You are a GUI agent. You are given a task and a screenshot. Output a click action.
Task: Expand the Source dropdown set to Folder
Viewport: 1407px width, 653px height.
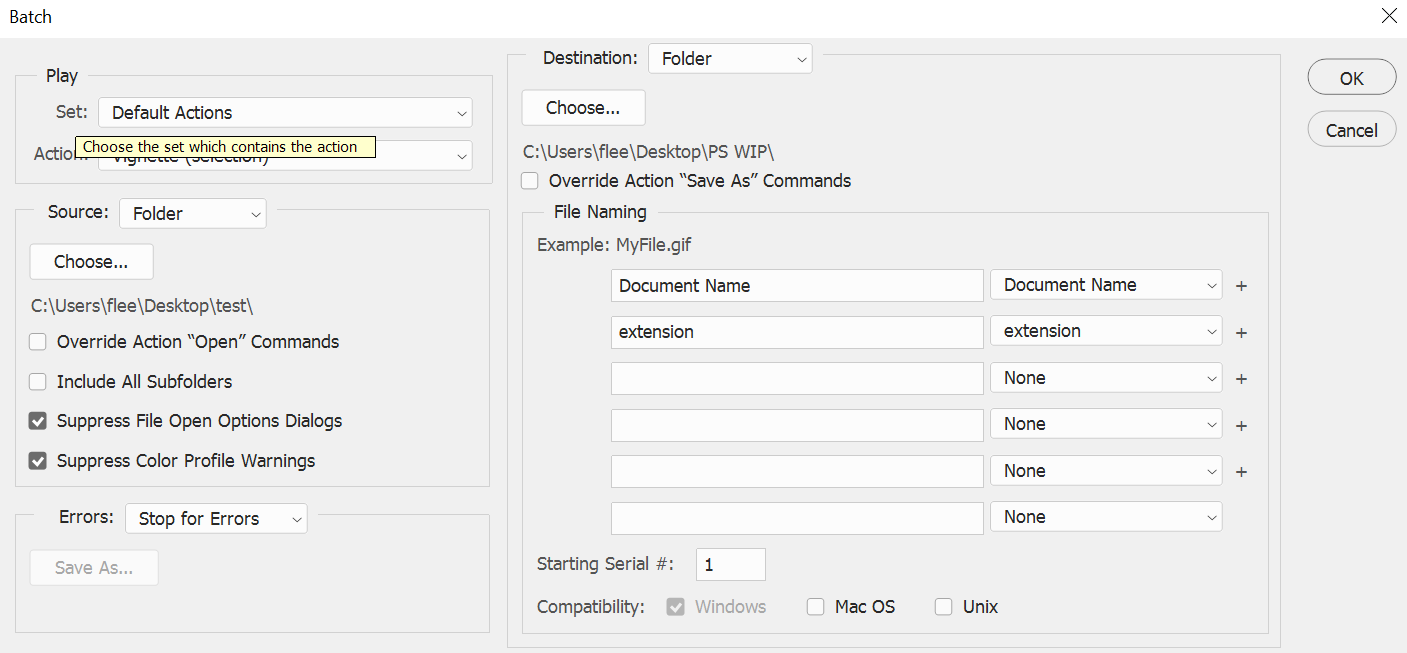(193, 213)
